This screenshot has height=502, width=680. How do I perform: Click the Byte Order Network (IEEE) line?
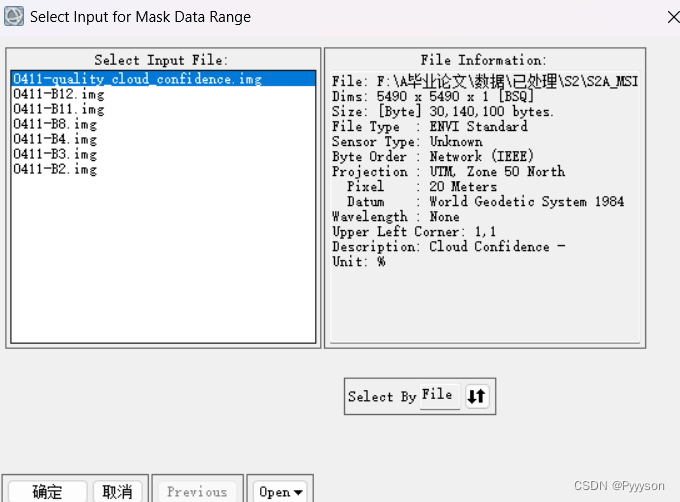point(432,156)
